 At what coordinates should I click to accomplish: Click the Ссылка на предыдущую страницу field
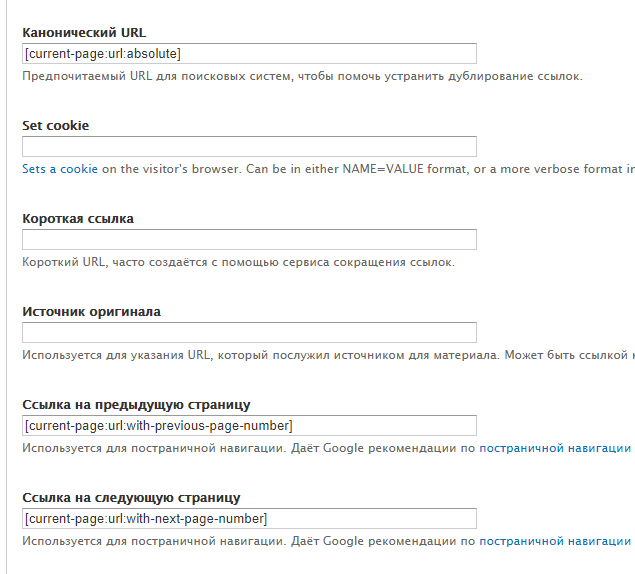pyautogui.click(x=249, y=426)
